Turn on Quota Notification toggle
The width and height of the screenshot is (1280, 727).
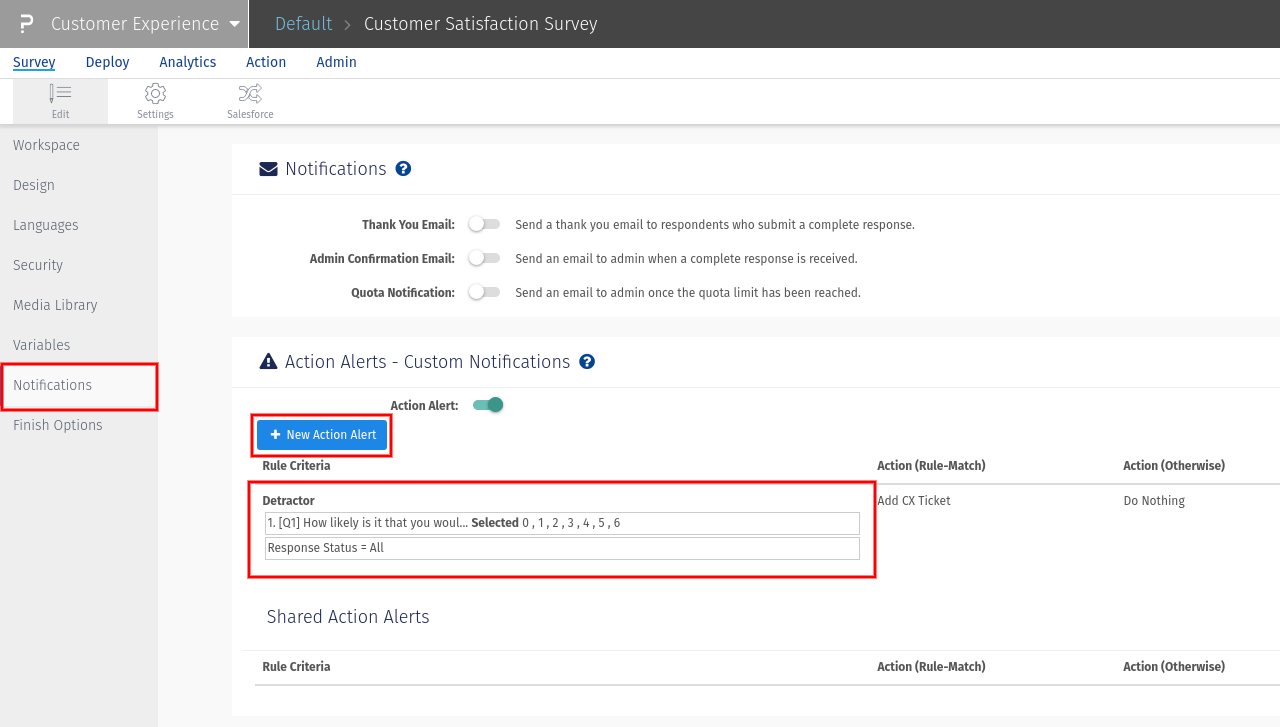484,292
